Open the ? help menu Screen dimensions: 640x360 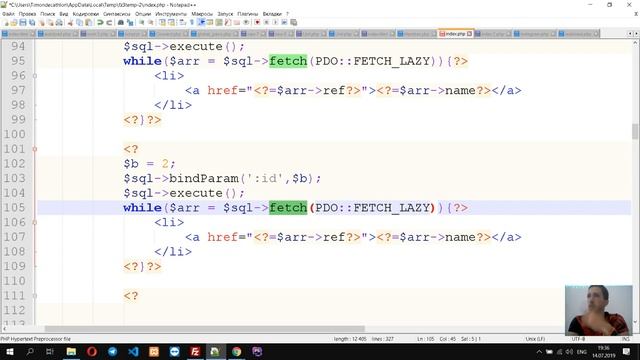click(x=287, y=14)
